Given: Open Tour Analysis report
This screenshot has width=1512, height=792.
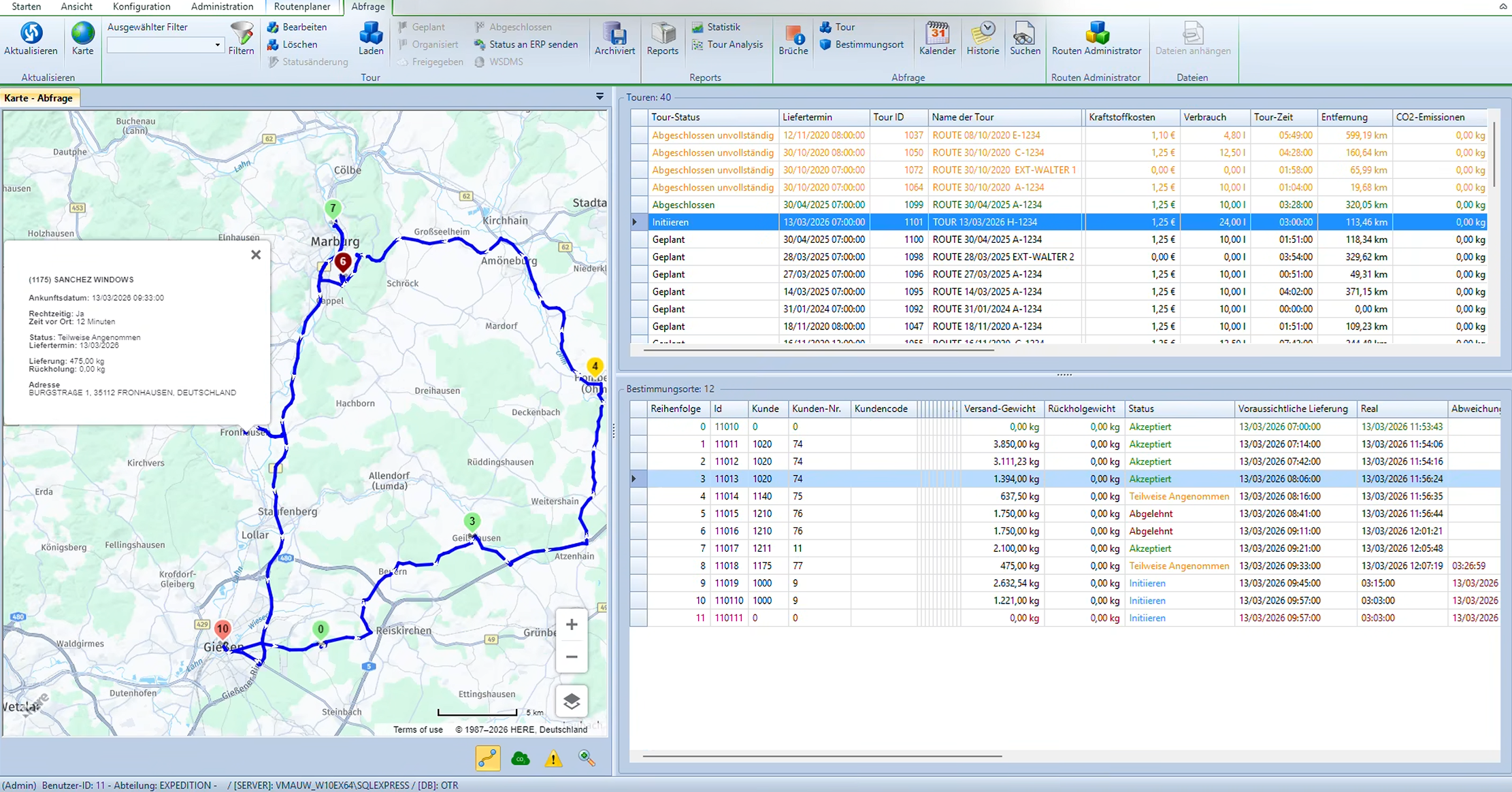Looking at the screenshot, I should (x=727, y=44).
